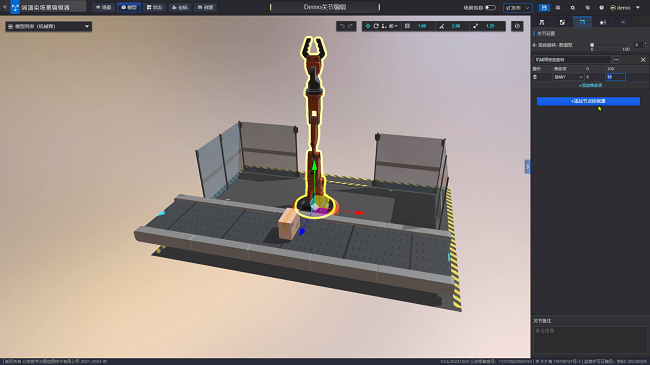Viewport: 650px width, 365px height.
Task: Open the 状态 (state) menu tab
Action: (155, 7)
